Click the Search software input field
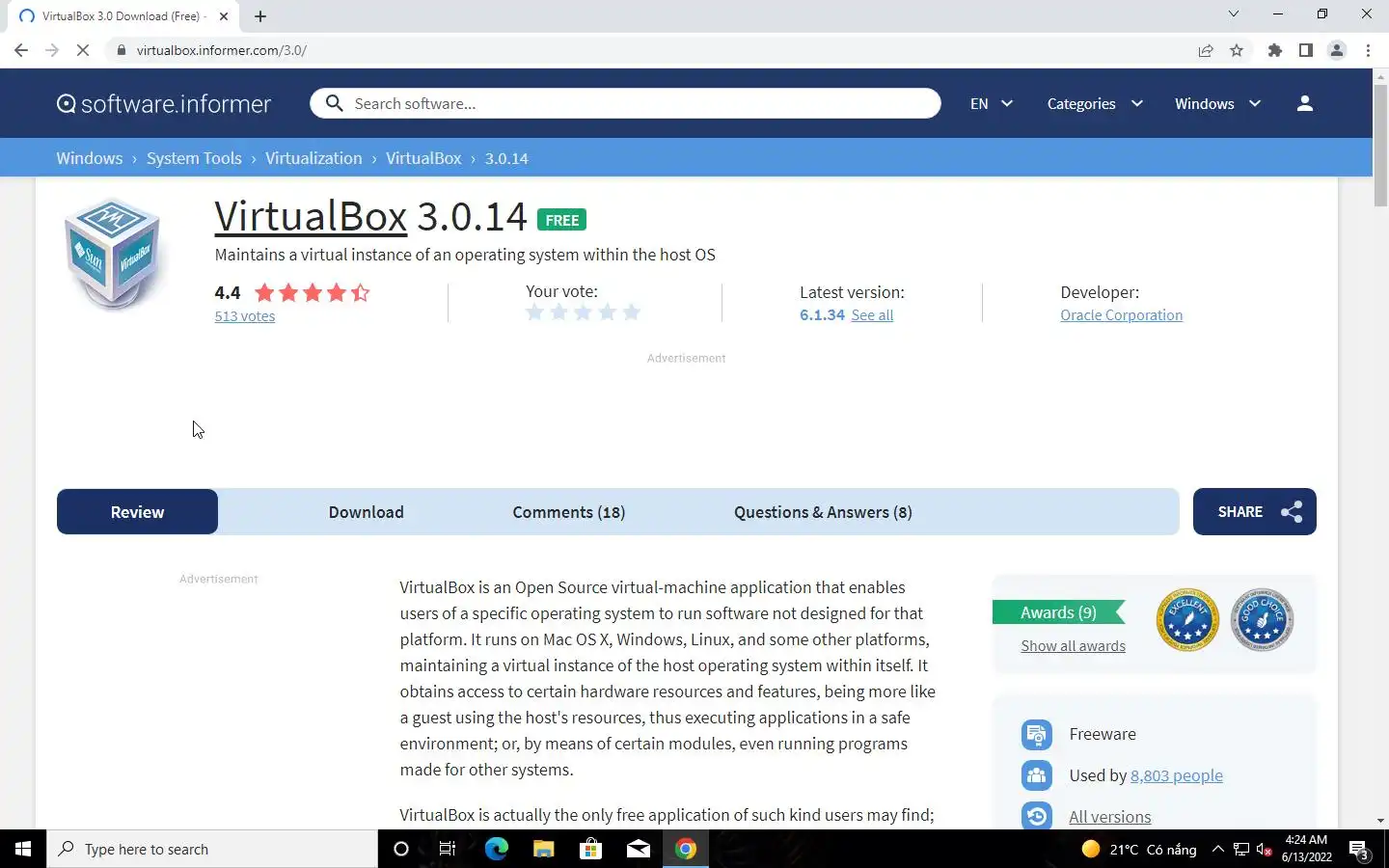The height and width of the screenshot is (868, 1389). 625,103
